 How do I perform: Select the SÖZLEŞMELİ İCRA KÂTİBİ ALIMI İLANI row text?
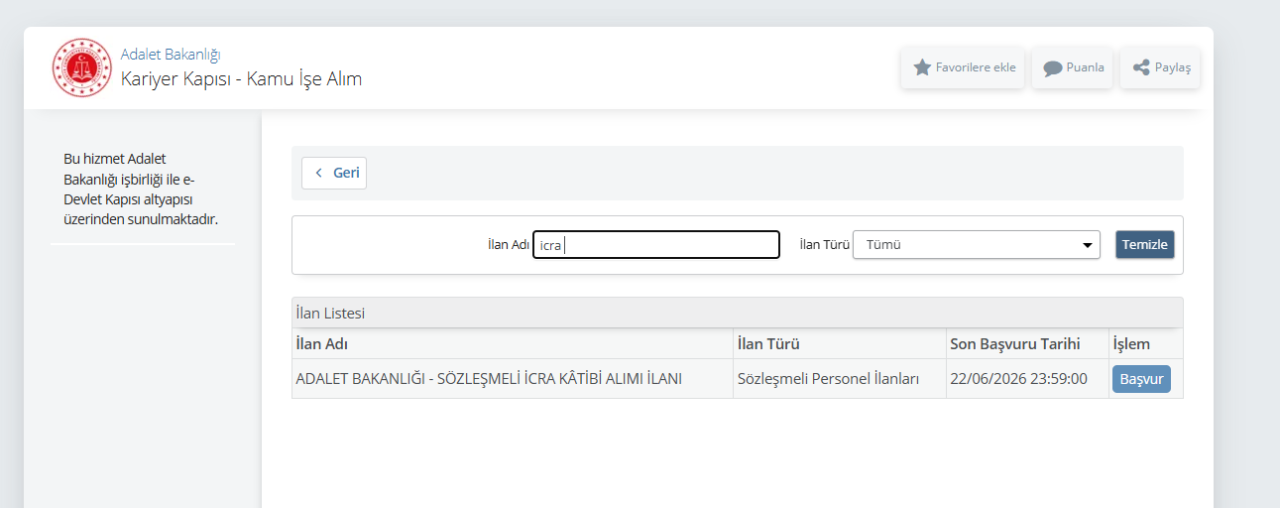[489, 379]
